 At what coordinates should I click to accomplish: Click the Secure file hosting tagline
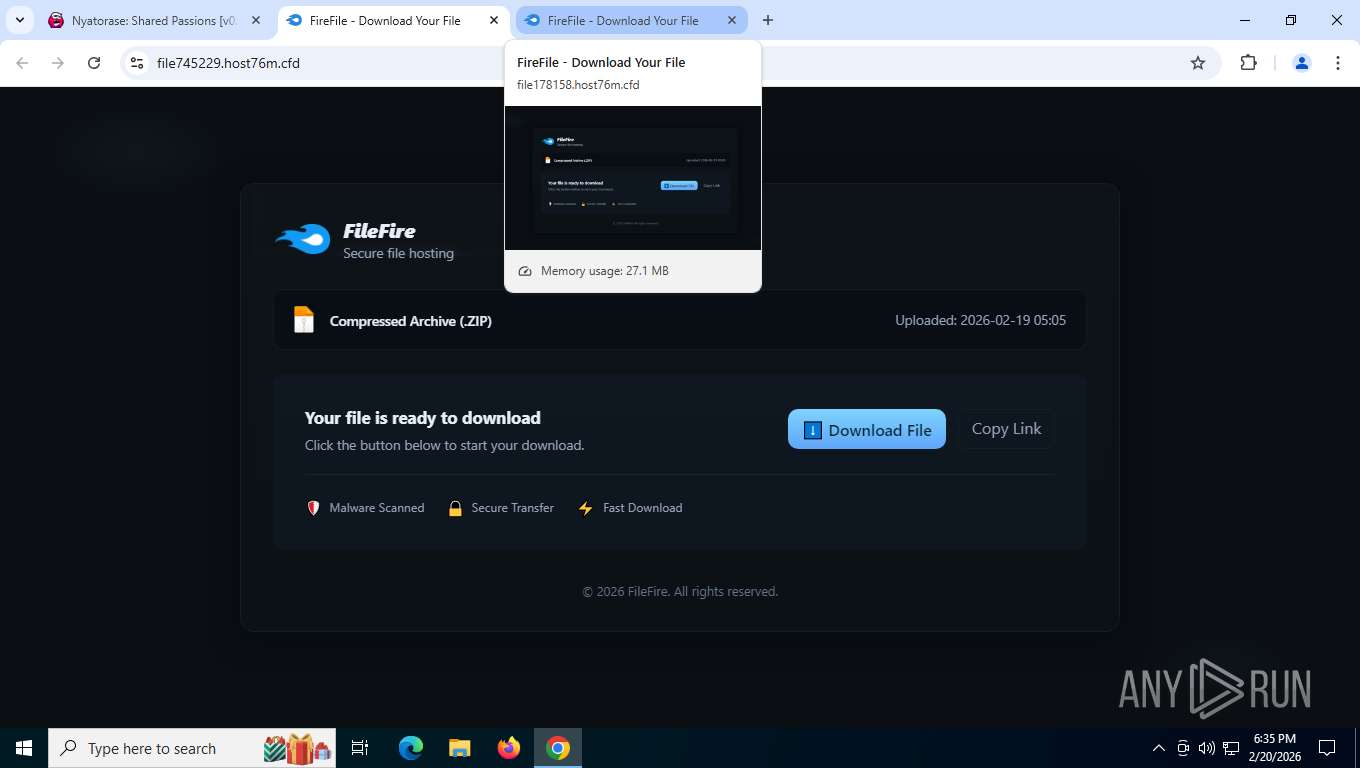click(398, 253)
